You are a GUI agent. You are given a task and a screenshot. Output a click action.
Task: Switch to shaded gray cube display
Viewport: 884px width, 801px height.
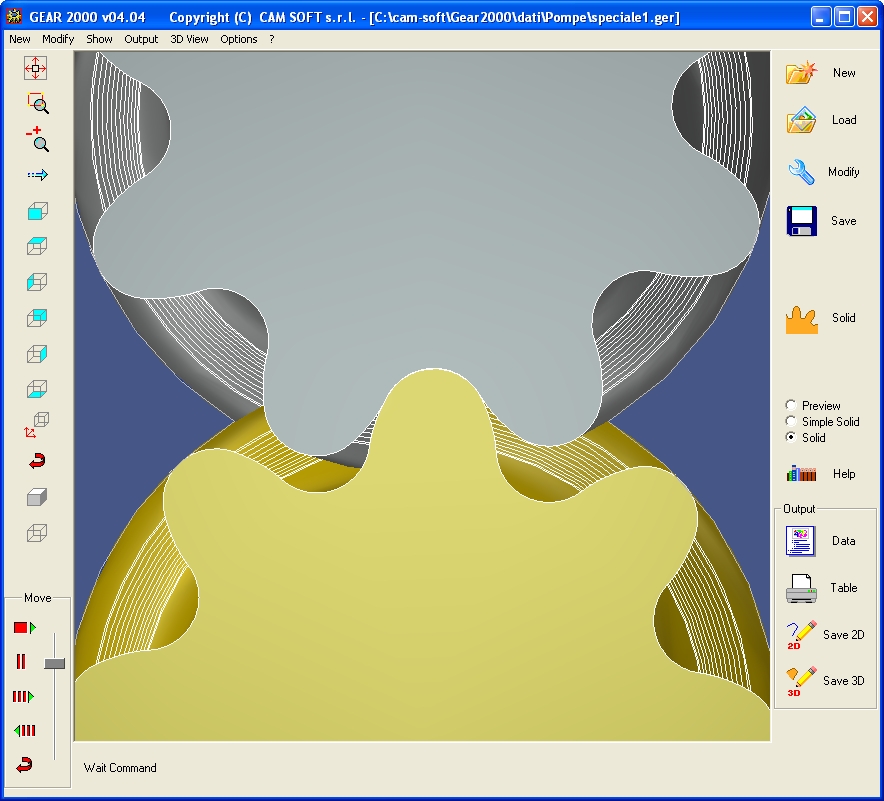tap(37, 497)
